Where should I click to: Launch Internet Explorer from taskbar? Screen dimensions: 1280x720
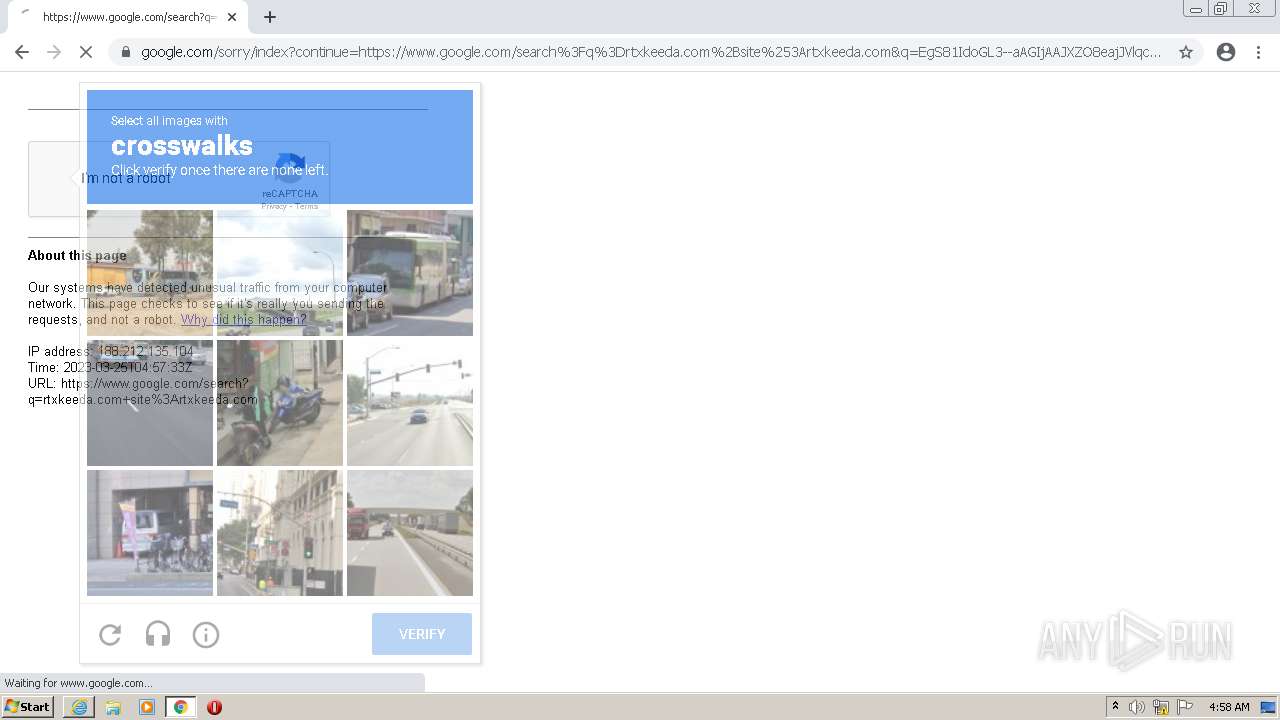click(79, 707)
